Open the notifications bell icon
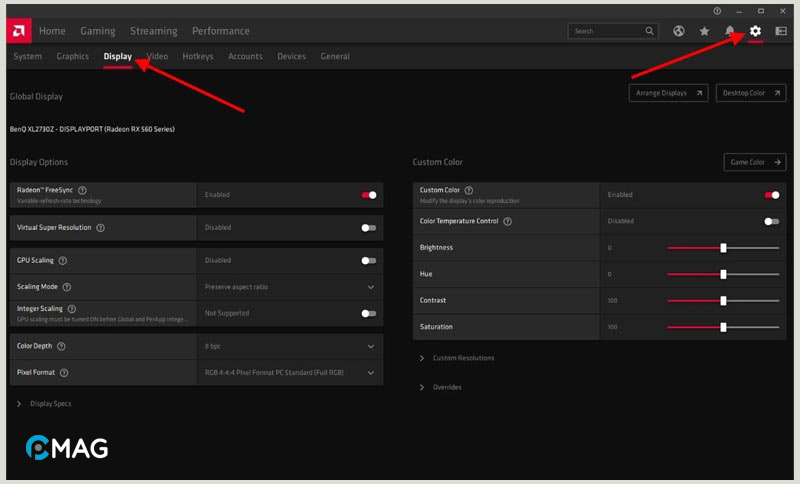Screen dimensions: 800x484 tap(730, 31)
